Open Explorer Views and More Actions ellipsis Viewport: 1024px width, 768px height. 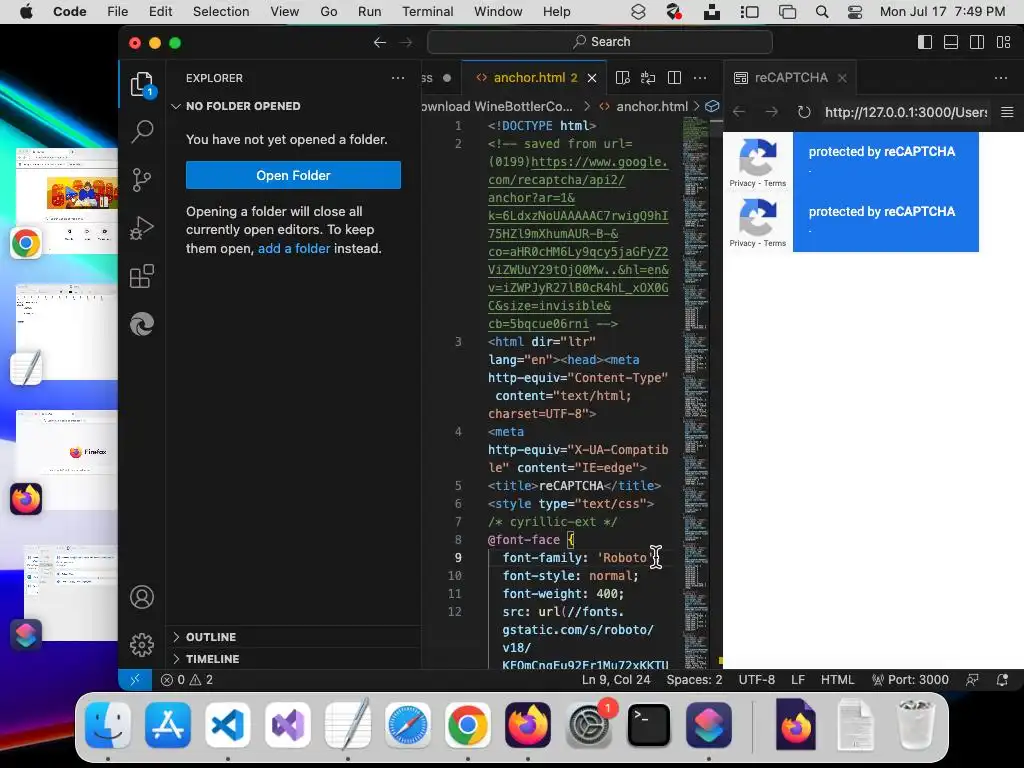click(398, 78)
